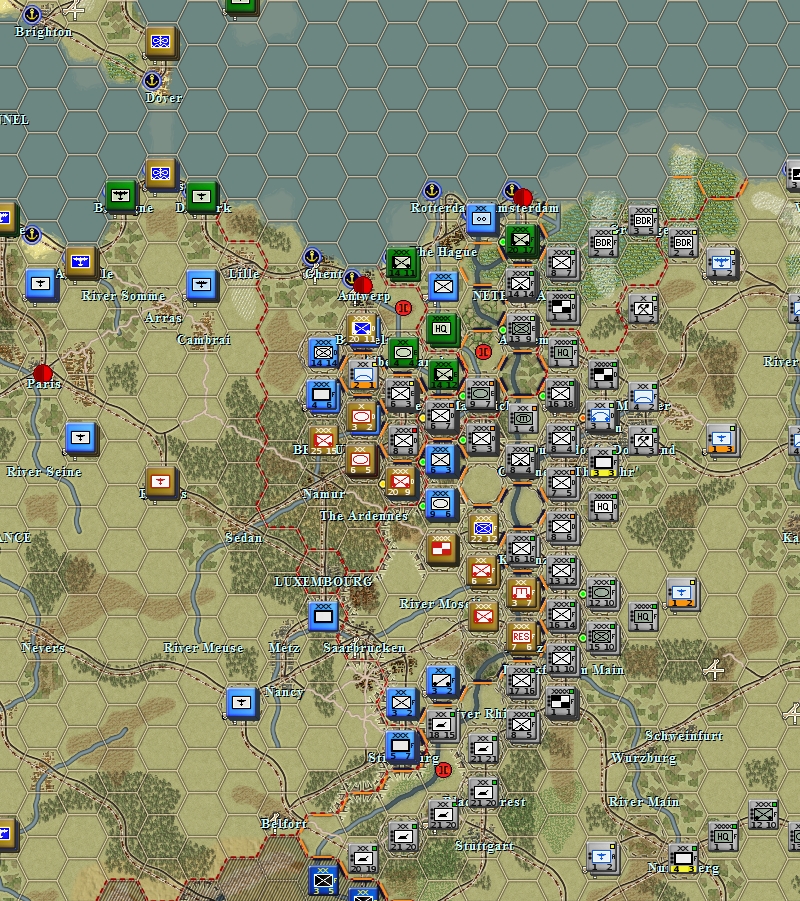Select air unit with orange strength 1 3
Viewport: 800px width, 901px height.
[722, 440]
